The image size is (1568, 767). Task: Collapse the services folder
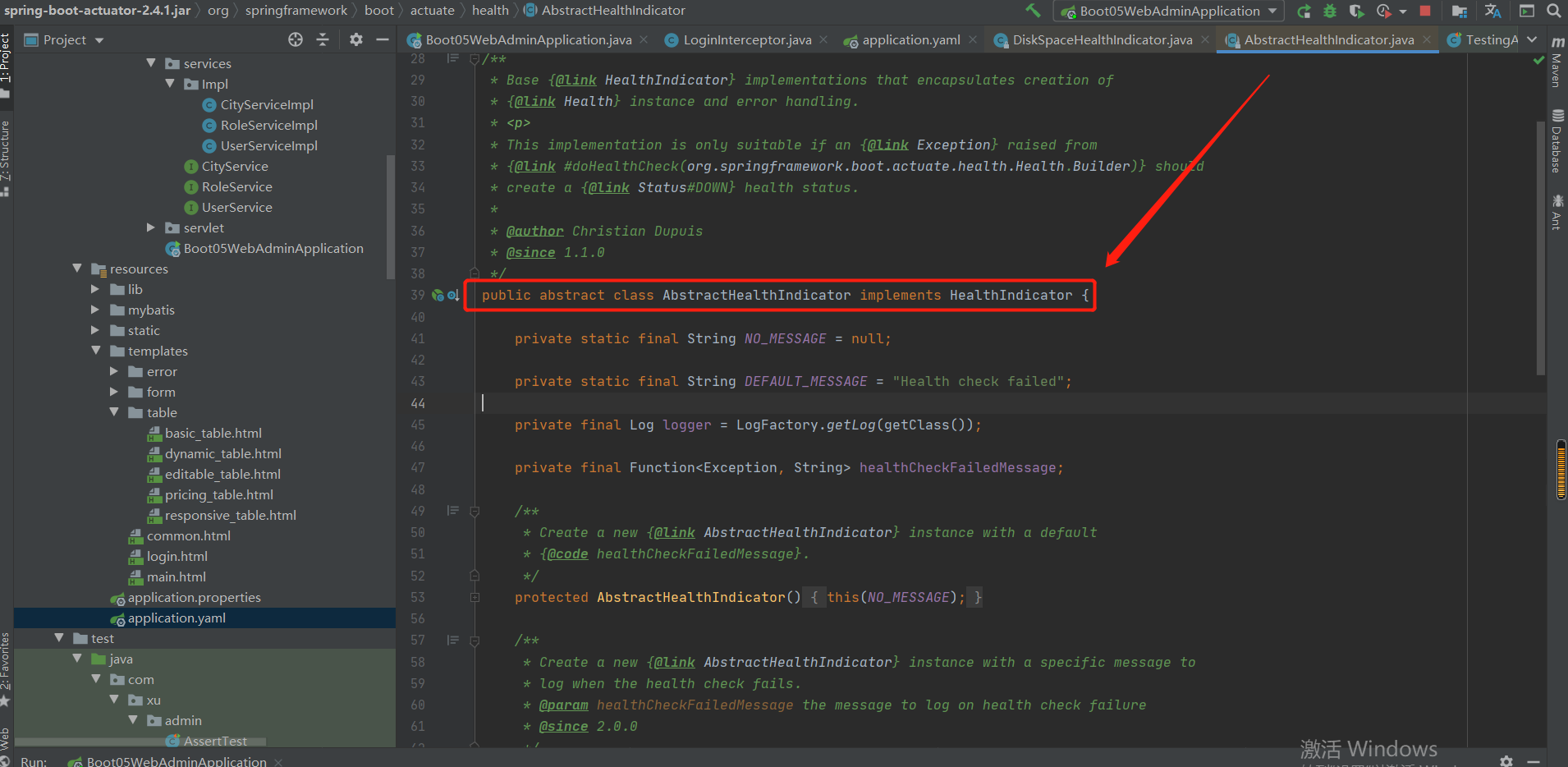[151, 63]
